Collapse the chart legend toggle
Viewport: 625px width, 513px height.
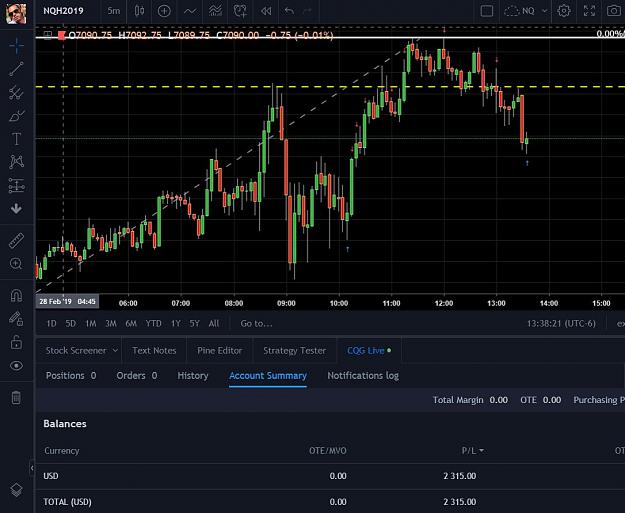47,35
